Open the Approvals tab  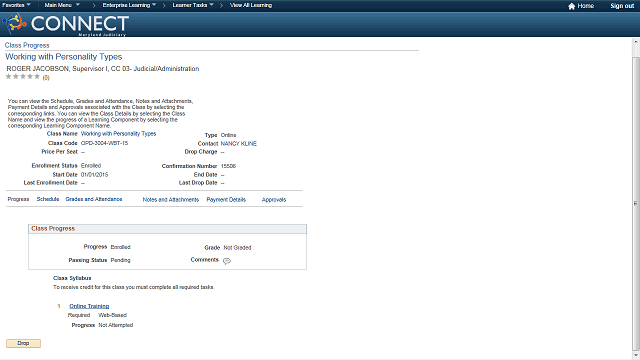[x=274, y=200]
